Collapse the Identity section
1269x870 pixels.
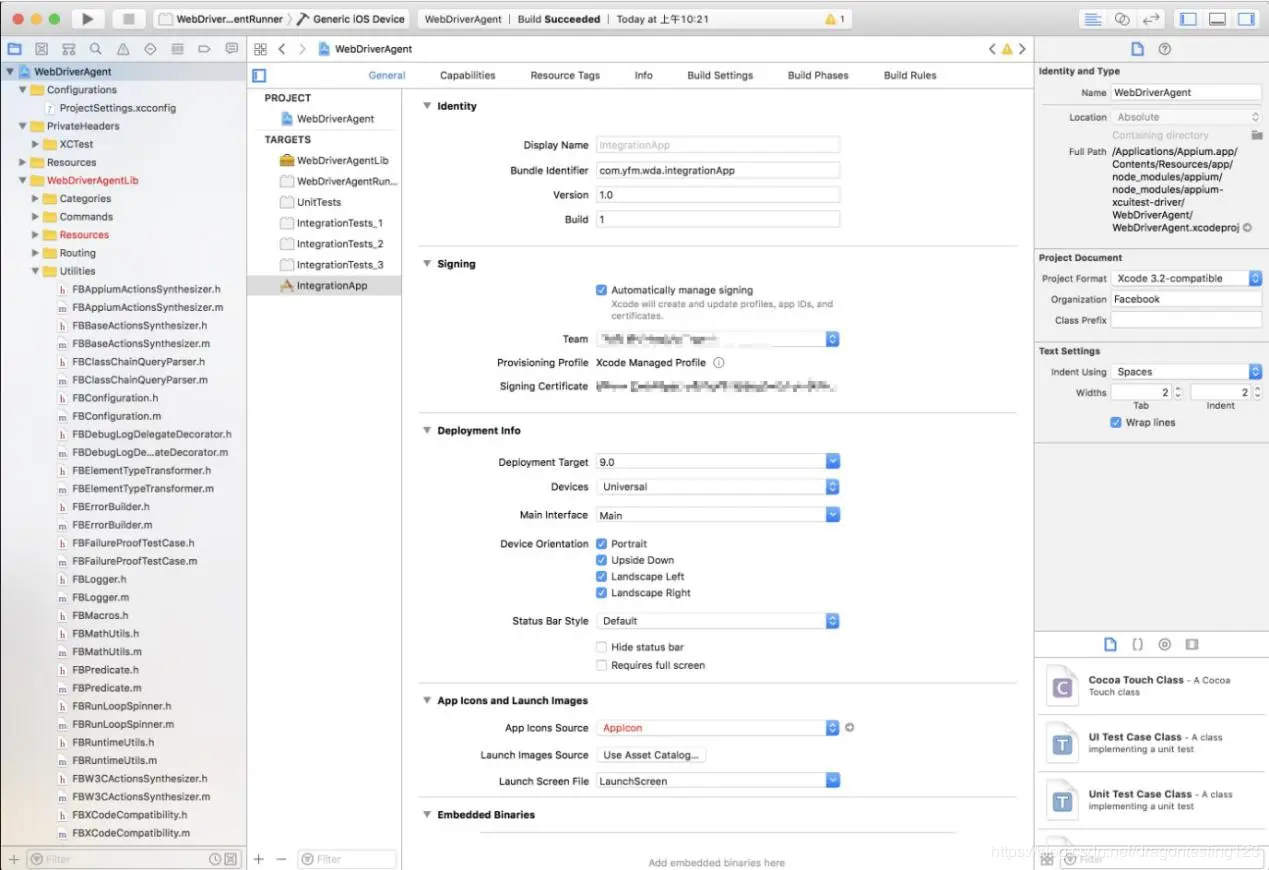click(427, 106)
